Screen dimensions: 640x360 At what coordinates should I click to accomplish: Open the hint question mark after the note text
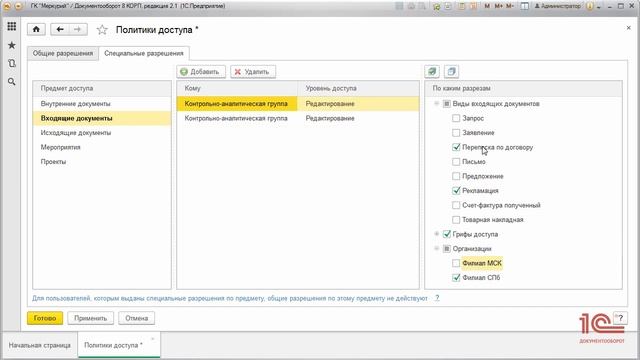point(437,298)
